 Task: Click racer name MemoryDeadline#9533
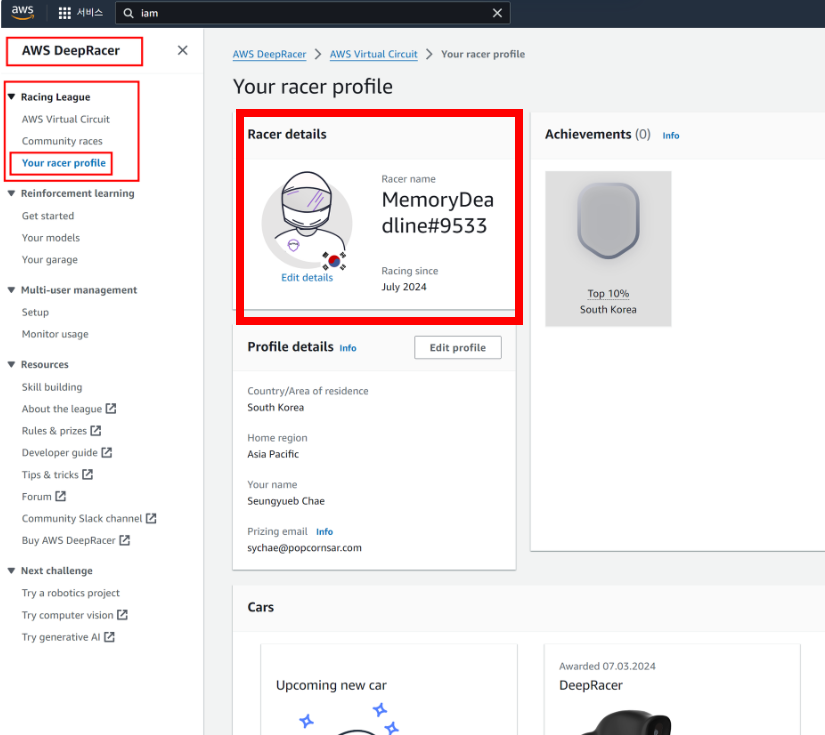[438, 213]
